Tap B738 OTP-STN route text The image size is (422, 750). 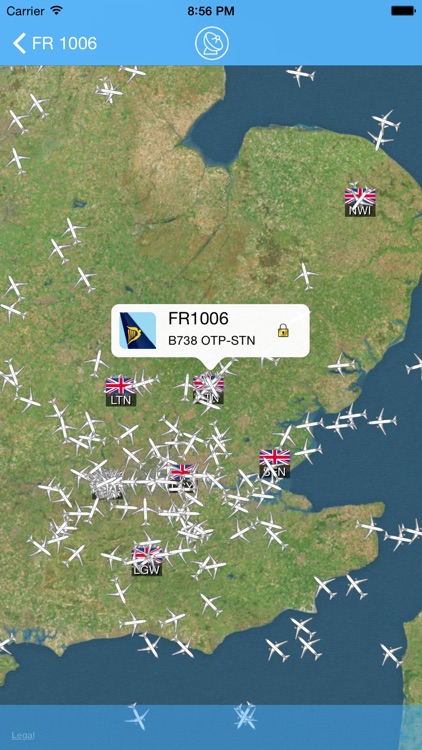coord(211,341)
